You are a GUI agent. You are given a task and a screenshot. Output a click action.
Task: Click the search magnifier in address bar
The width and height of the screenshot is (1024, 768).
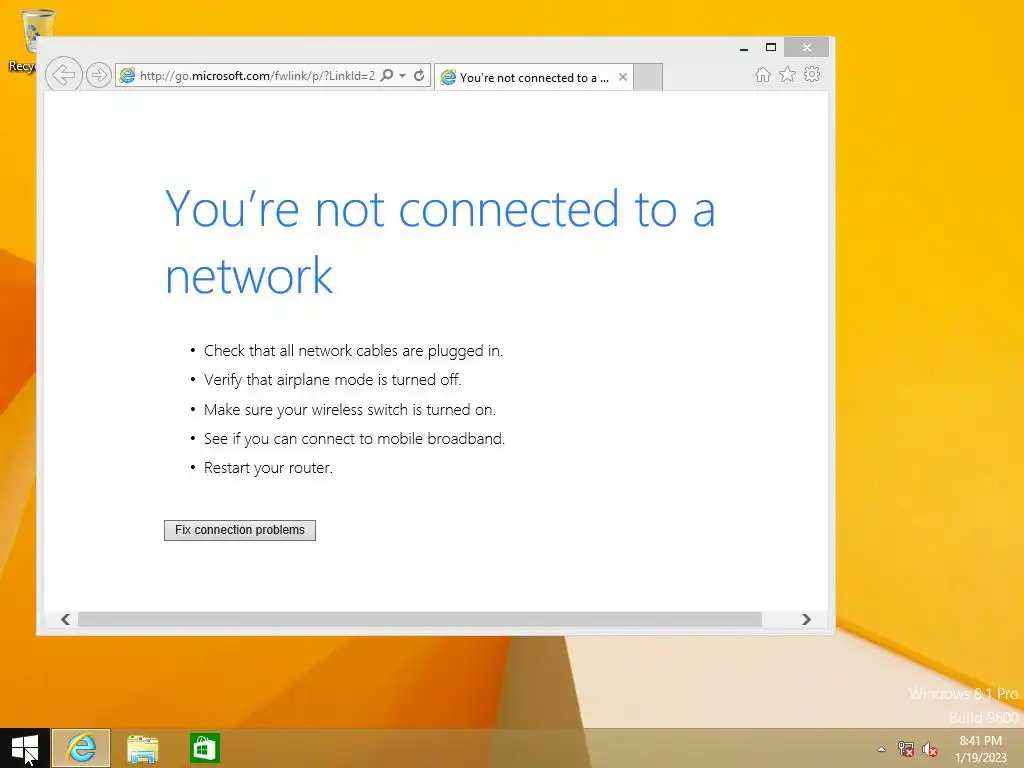pyautogui.click(x=387, y=75)
